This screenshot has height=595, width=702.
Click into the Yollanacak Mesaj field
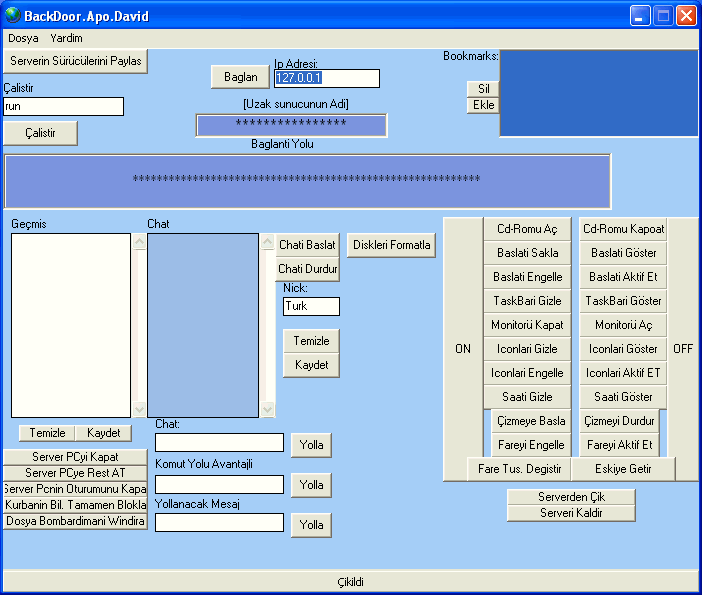pos(219,522)
